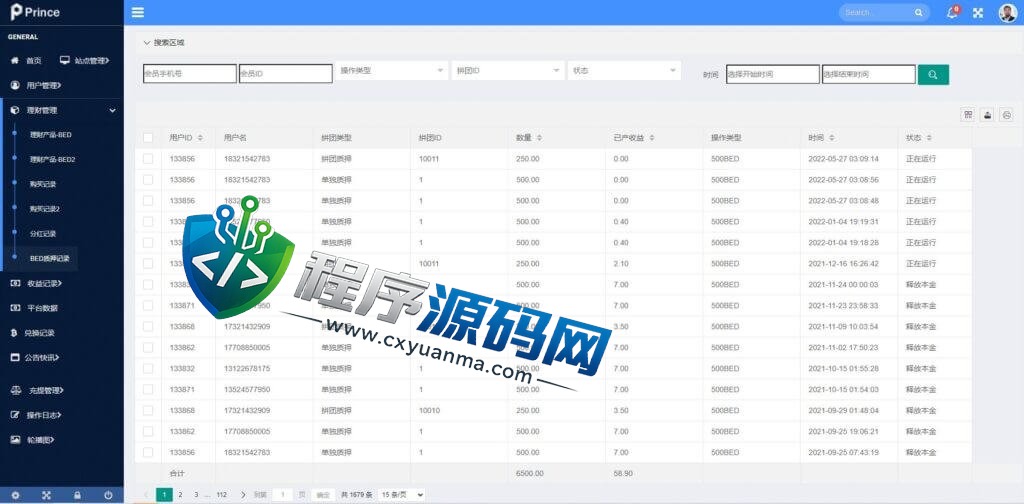Click the page number jump input
This screenshot has height=504, width=1024.
(x=282, y=496)
